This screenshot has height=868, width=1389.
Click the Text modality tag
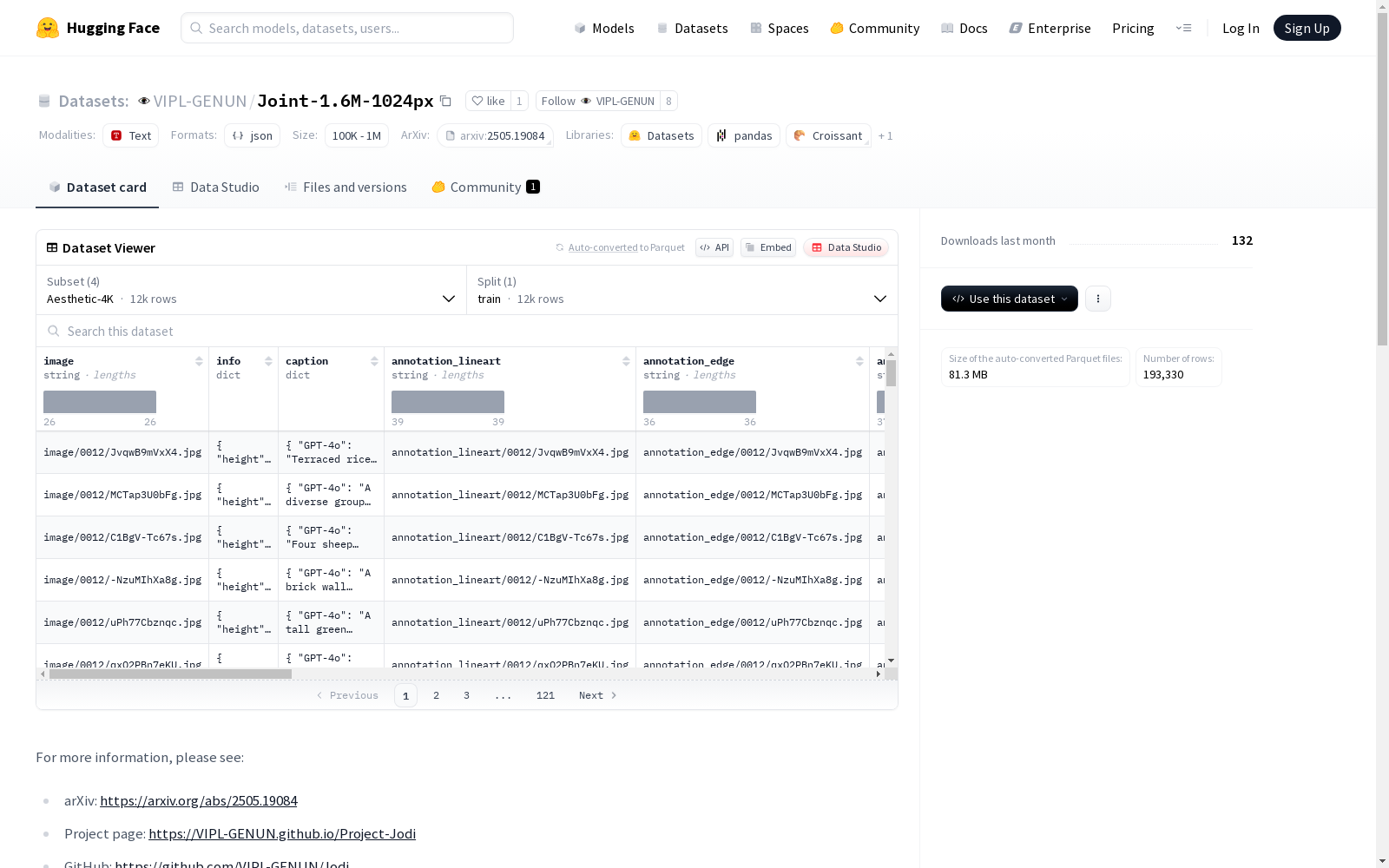pos(130,135)
